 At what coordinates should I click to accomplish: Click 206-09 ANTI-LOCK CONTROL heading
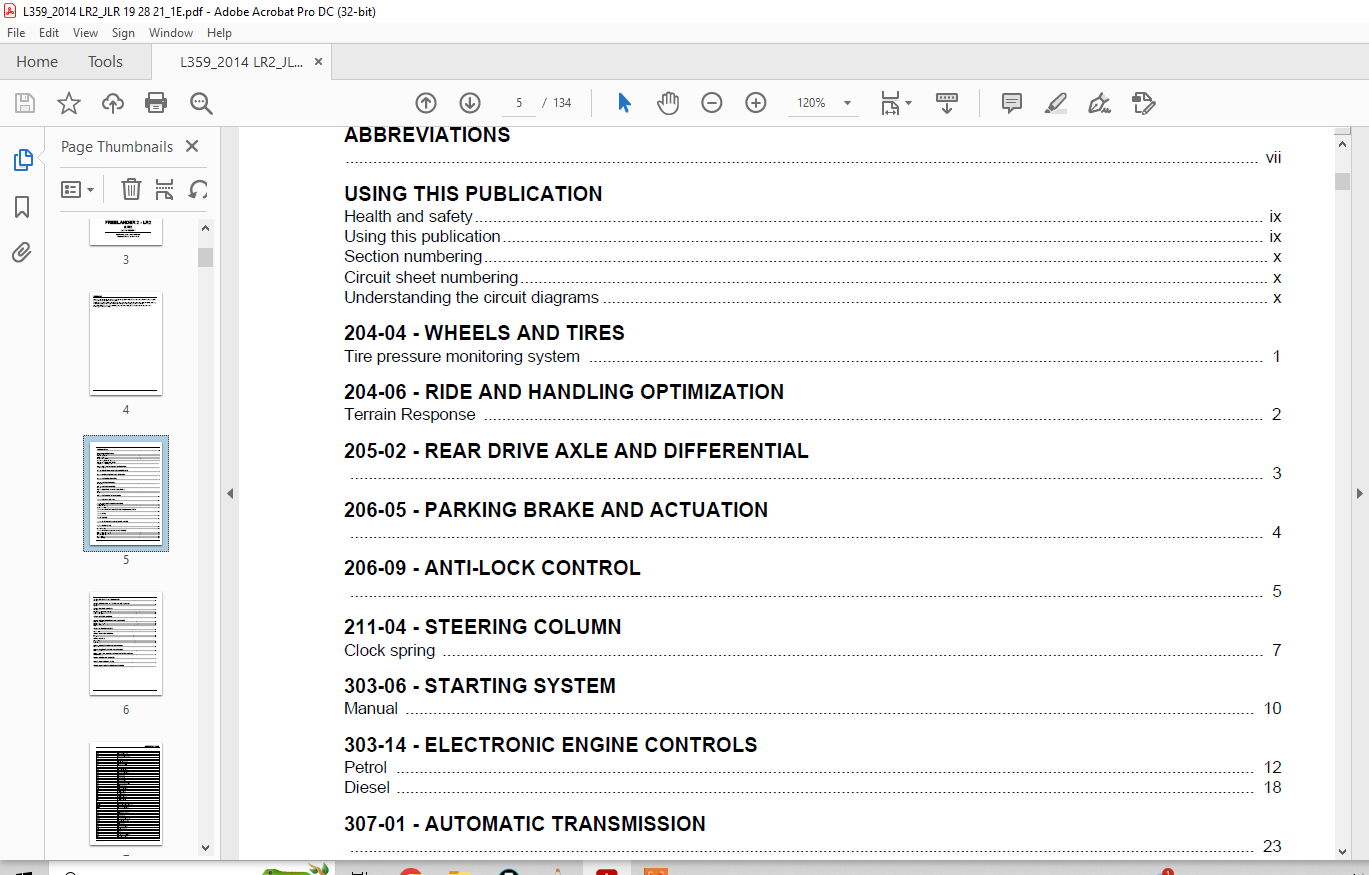click(x=492, y=568)
